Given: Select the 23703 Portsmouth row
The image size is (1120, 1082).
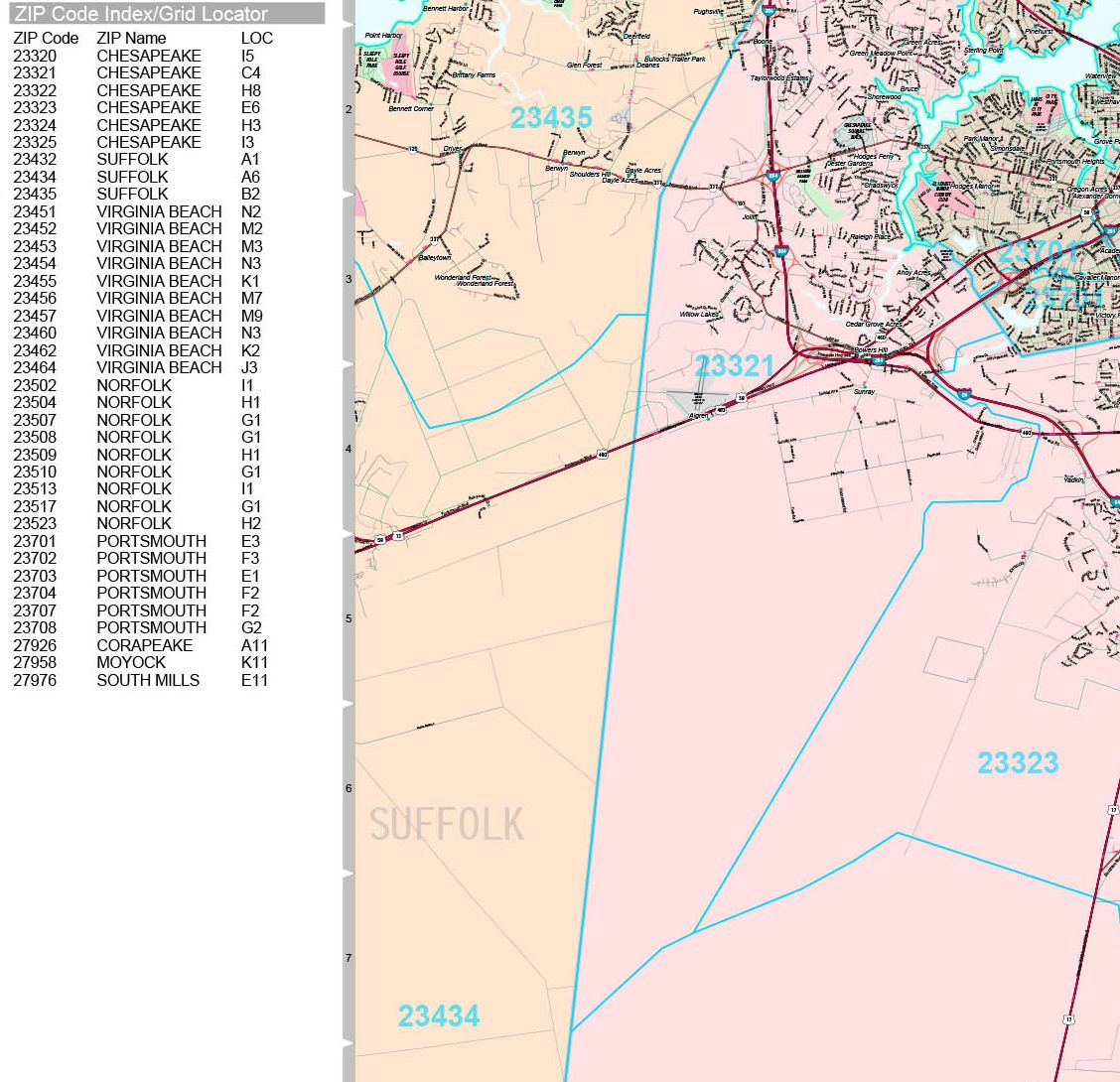Looking at the screenshot, I should pos(143,576).
